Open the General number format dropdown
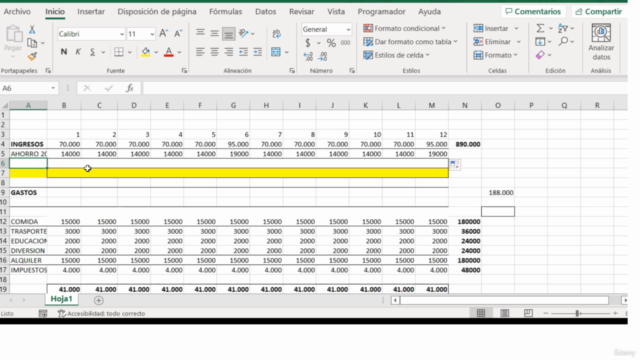The width and height of the screenshot is (640, 360). click(x=348, y=29)
